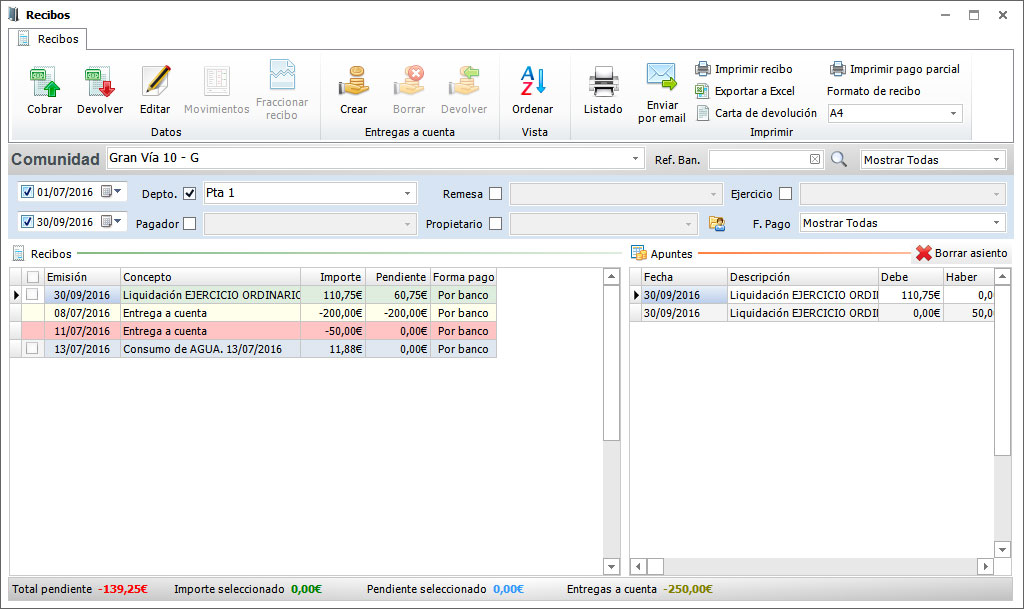1024x609 pixels.
Task: Open the Comunidad Gran Vía 10 dropdown
Action: (x=635, y=159)
